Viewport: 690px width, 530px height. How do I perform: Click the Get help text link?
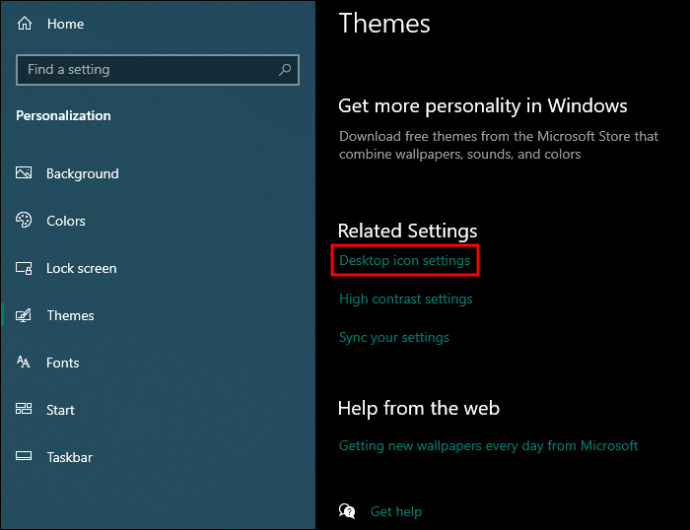point(396,512)
